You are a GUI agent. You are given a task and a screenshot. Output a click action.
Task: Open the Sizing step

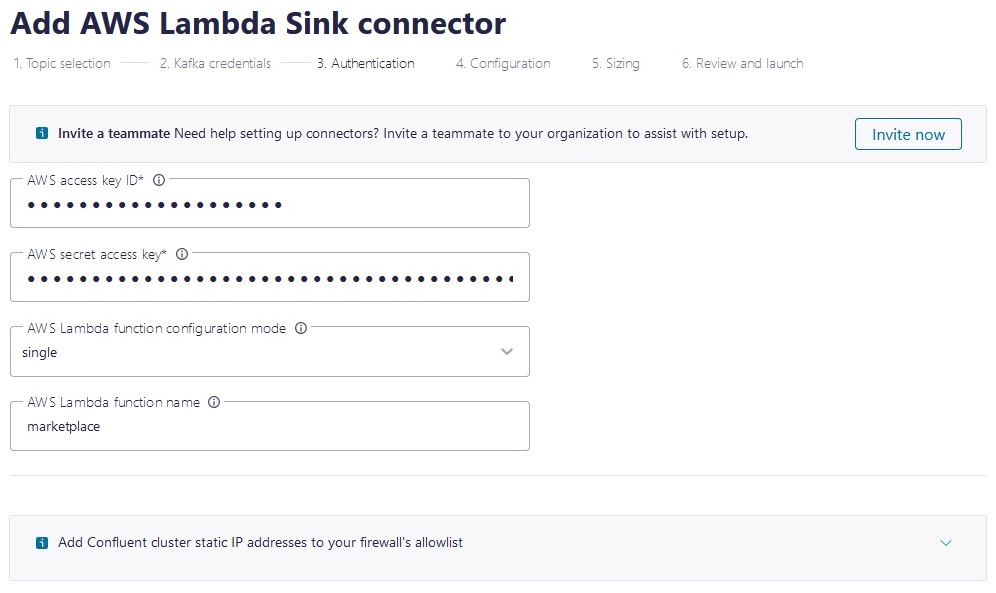click(615, 63)
